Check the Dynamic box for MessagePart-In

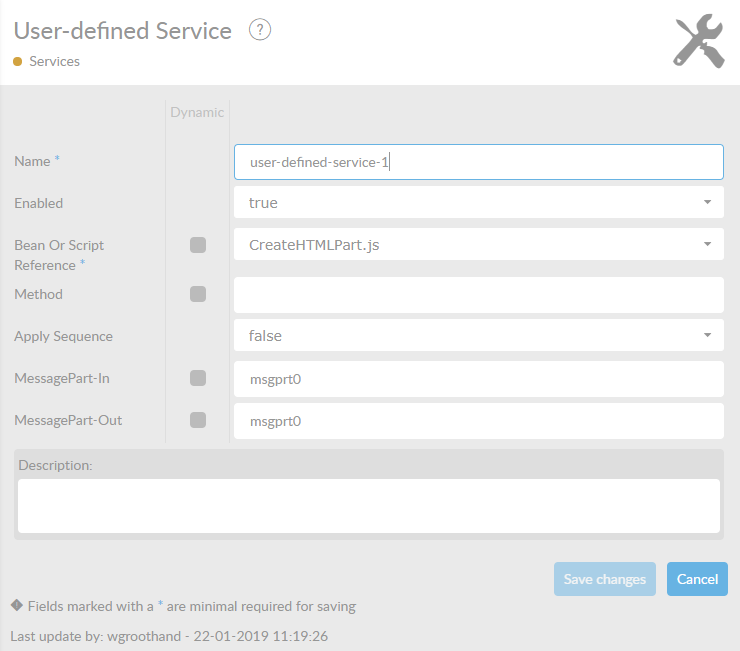pyautogui.click(x=198, y=378)
